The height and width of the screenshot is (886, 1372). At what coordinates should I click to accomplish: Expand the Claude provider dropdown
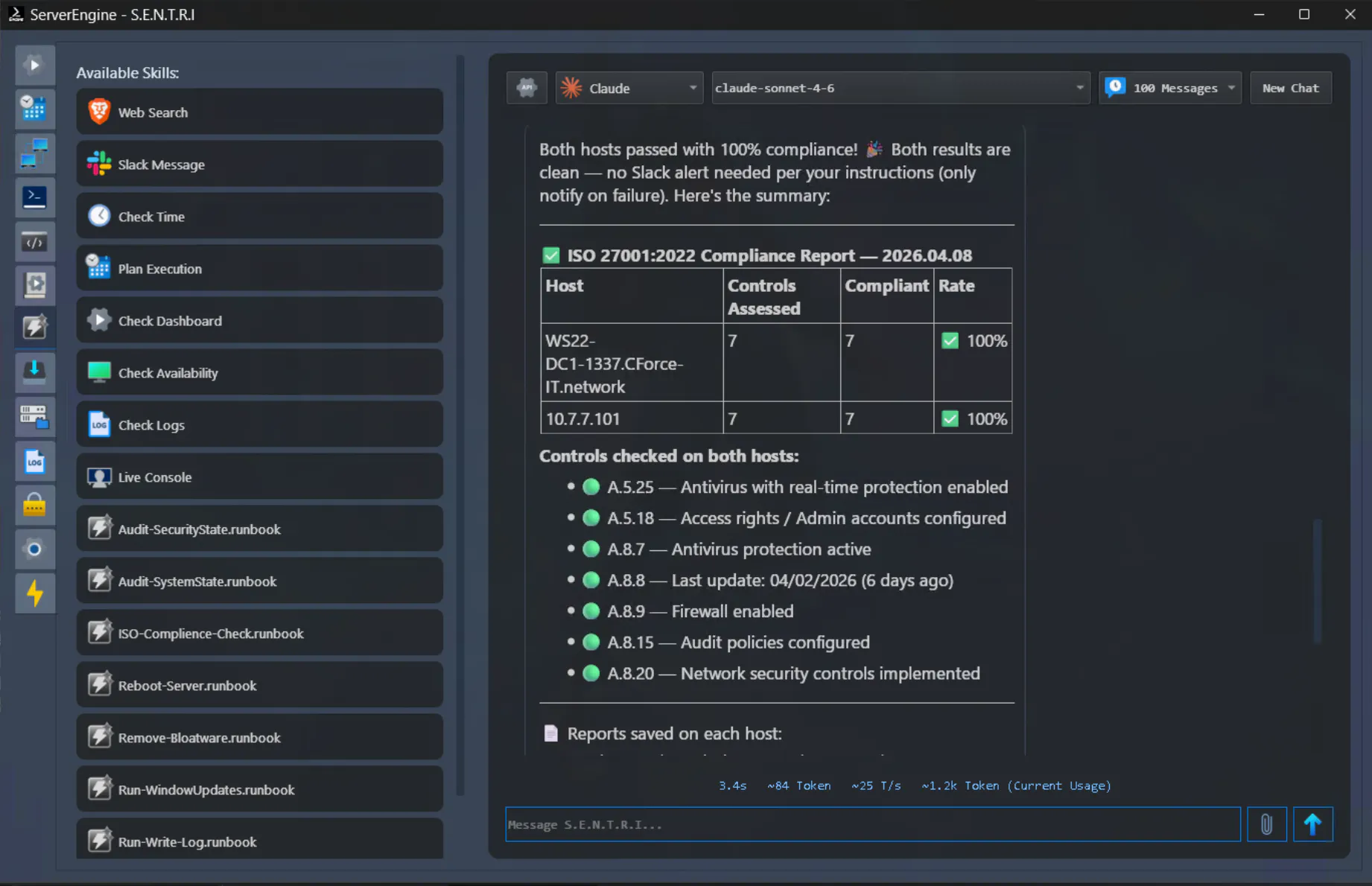pos(629,88)
